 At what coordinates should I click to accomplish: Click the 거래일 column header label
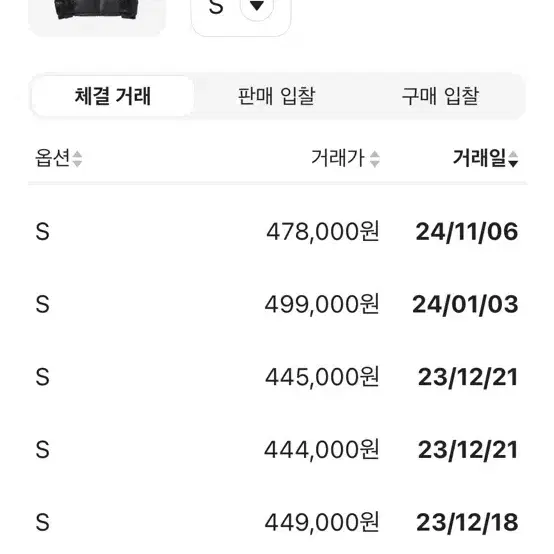click(479, 158)
